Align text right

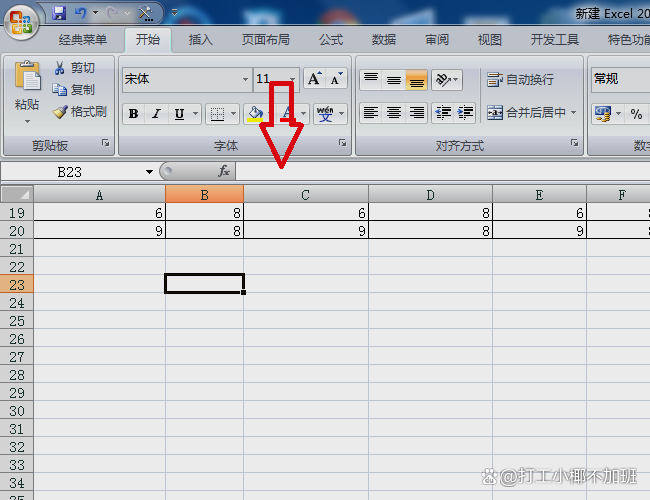click(417, 113)
